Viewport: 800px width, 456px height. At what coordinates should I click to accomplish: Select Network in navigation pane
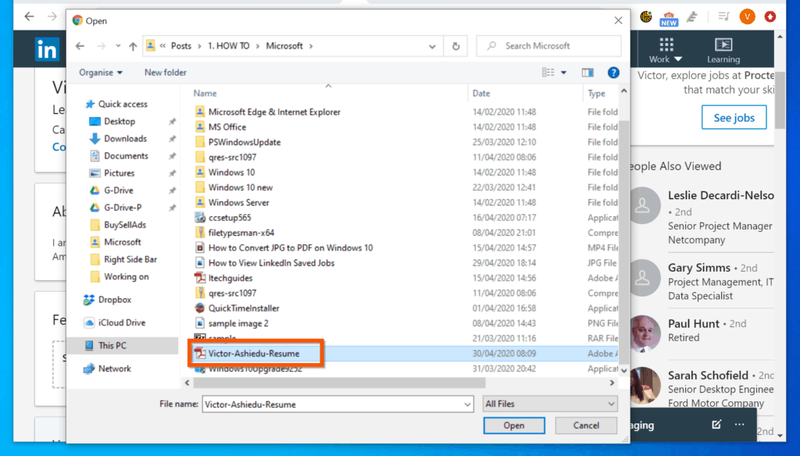click(x=114, y=369)
